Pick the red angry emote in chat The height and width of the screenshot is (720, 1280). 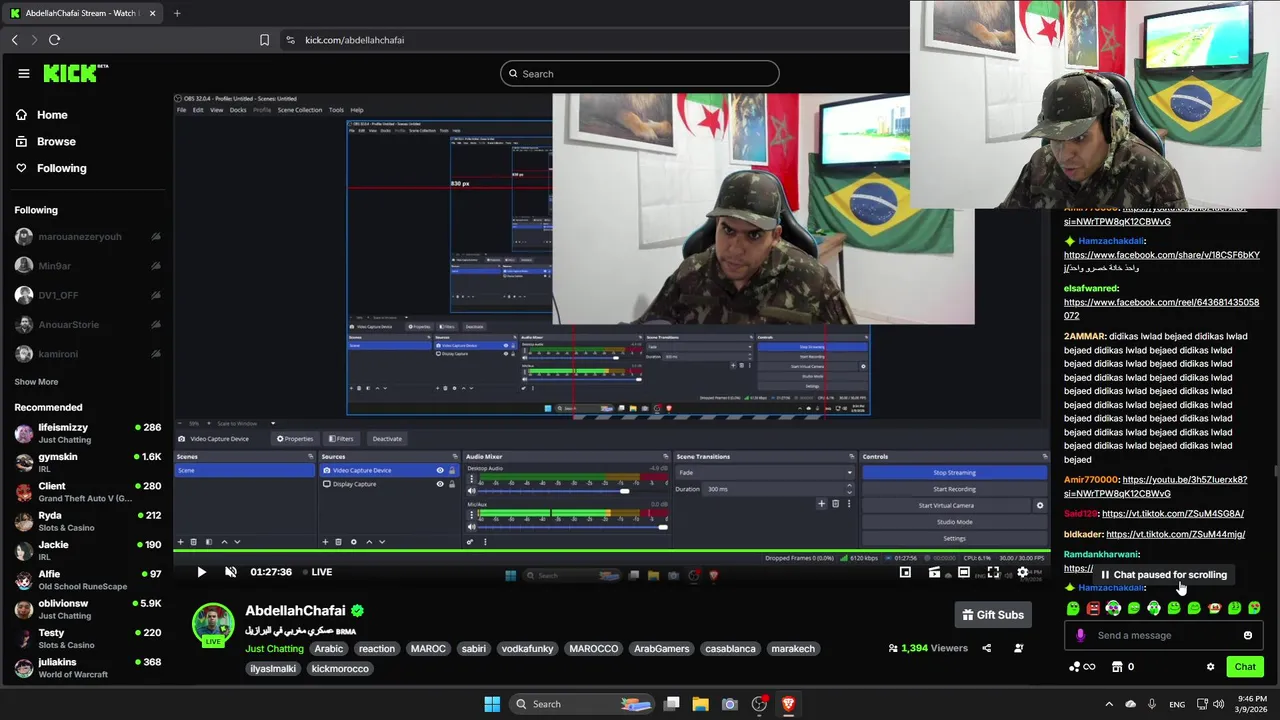1093,608
